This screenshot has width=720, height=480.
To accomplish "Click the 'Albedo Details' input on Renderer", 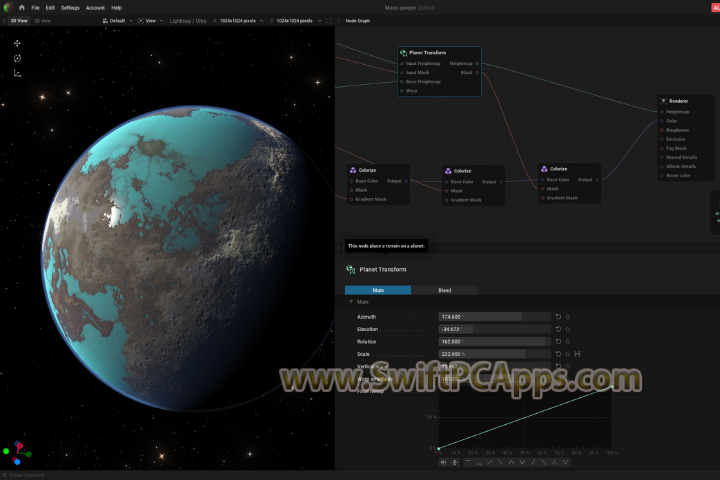I will 662,166.
